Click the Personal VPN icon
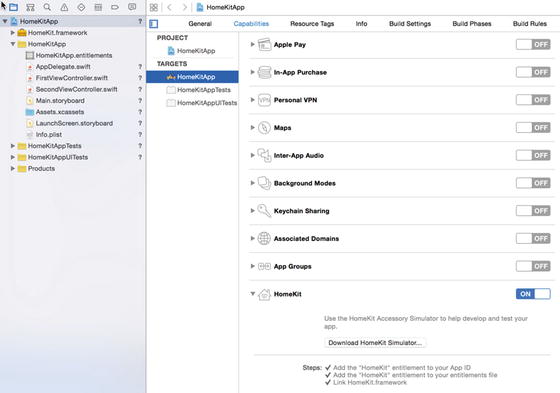 point(264,100)
